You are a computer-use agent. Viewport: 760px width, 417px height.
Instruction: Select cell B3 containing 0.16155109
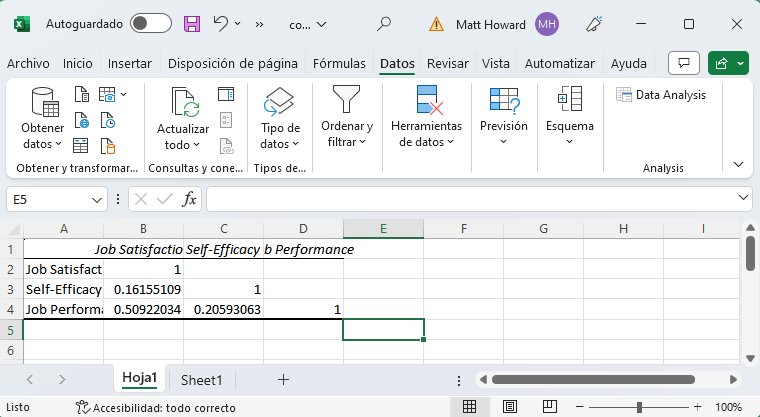[143, 289]
